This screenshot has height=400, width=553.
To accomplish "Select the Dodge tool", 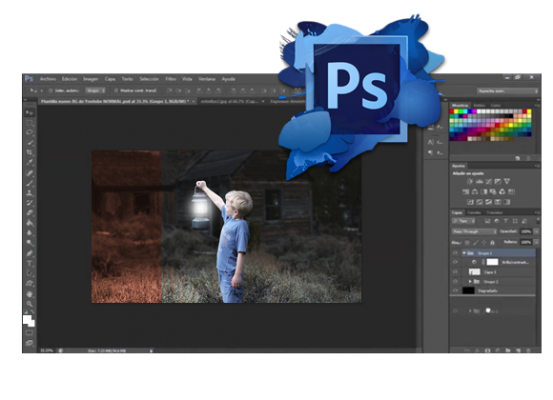I will (30, 243).
